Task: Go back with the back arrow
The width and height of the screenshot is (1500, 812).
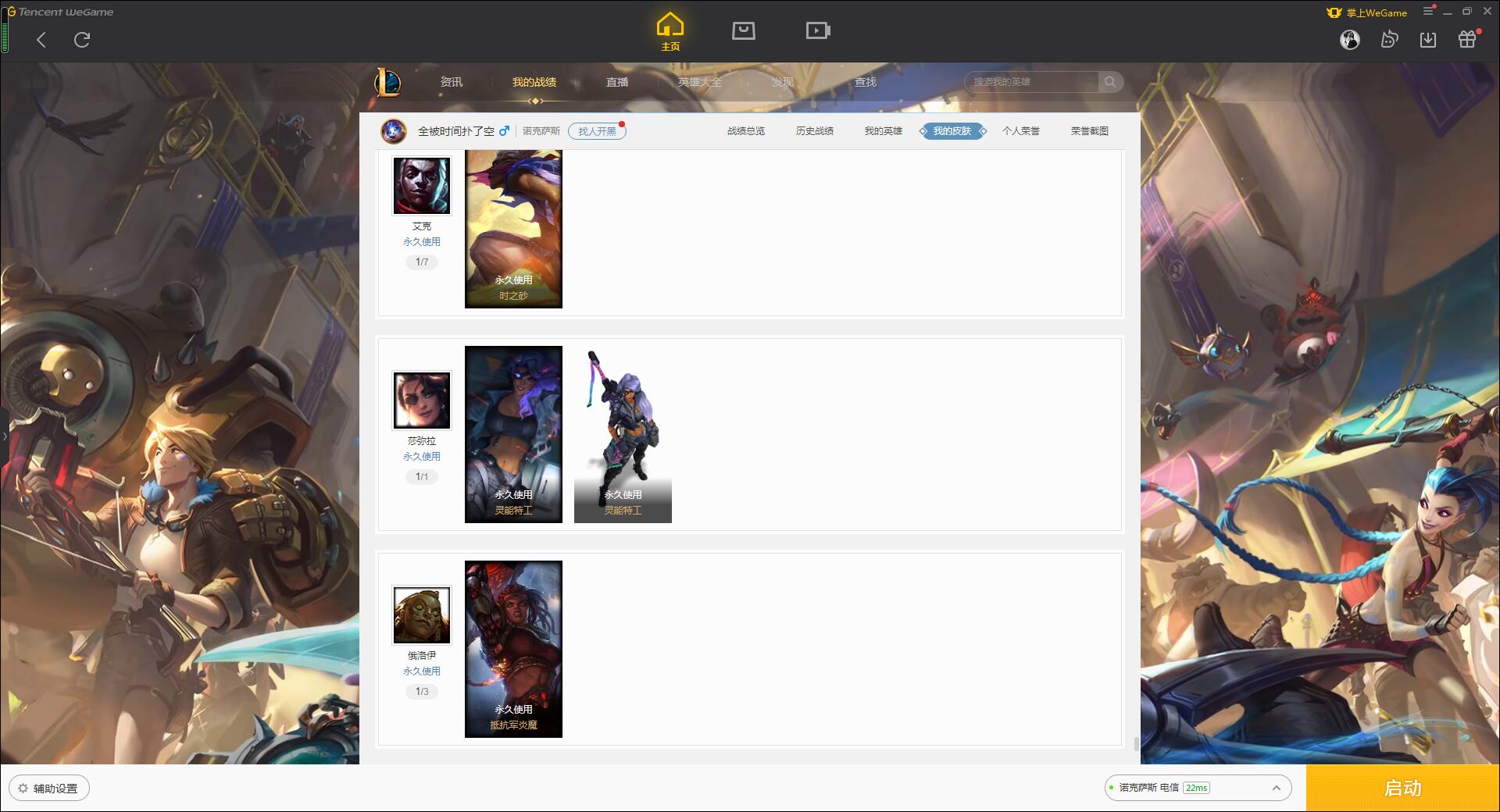Action: coord(41,40)
